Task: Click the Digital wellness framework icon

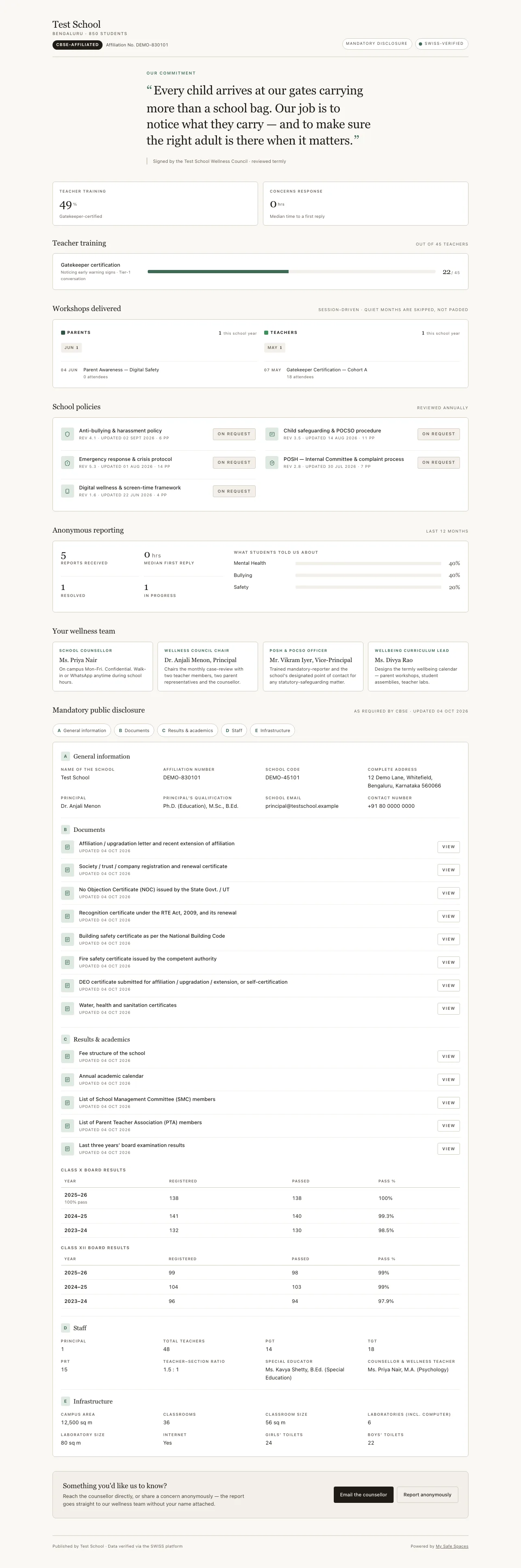Action: 67,491
